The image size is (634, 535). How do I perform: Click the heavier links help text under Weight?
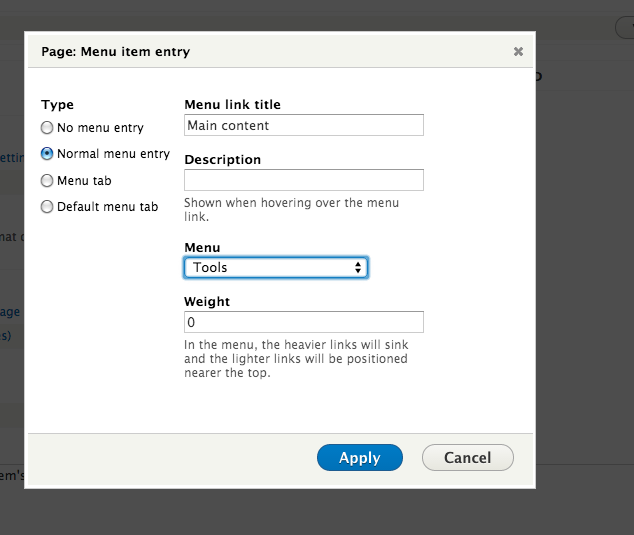coord(297,359)
